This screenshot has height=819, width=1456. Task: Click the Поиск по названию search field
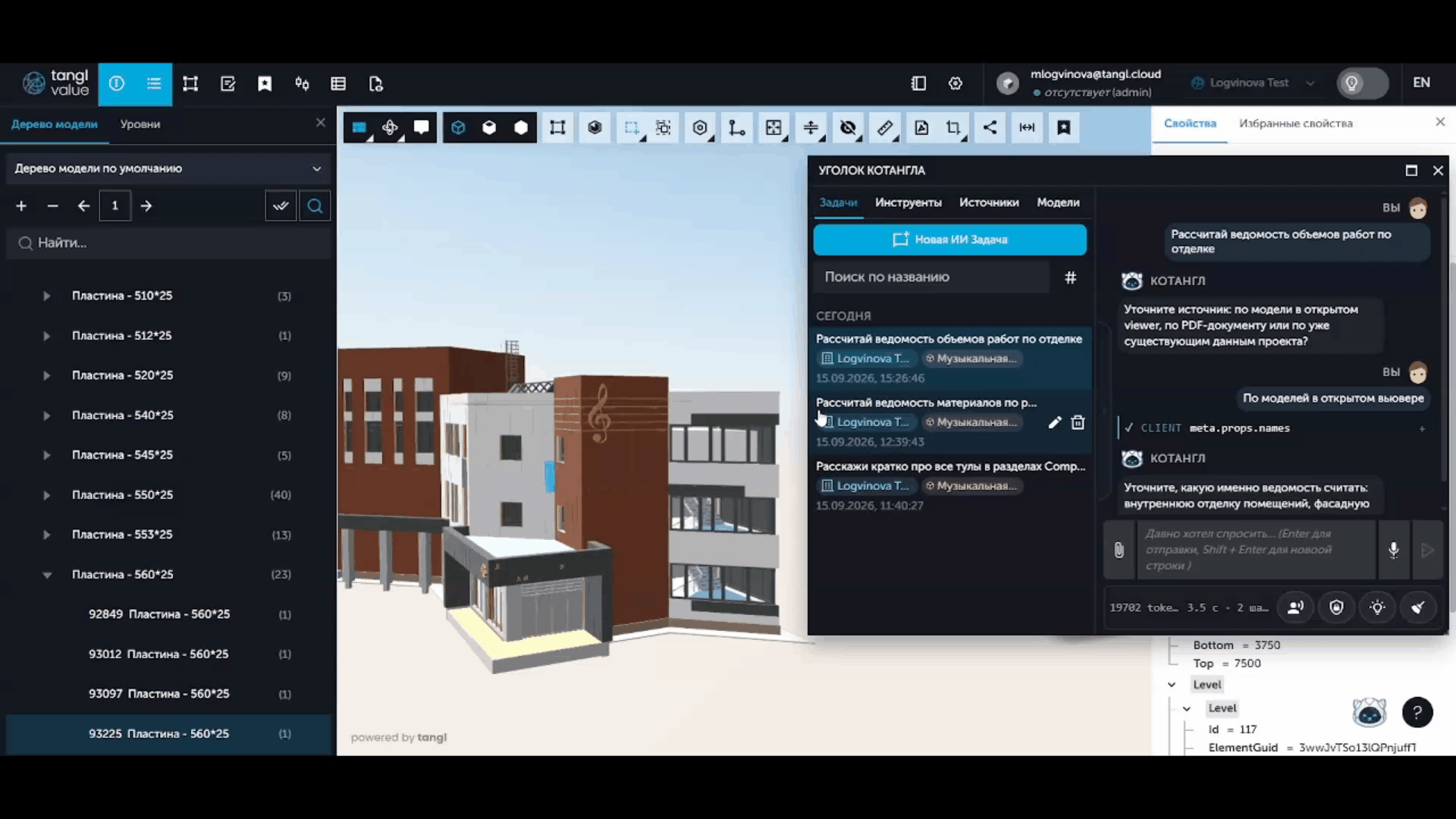tap(932, 278)
